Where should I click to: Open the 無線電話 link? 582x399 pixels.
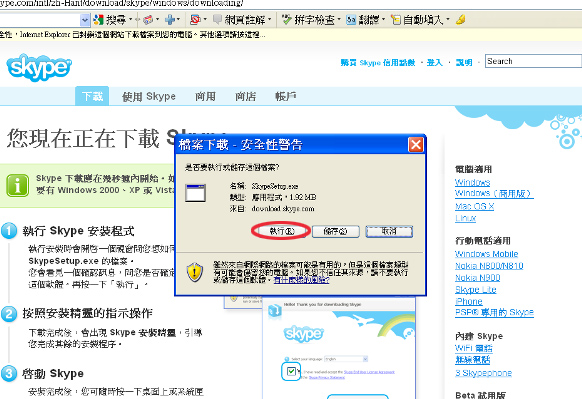tap(473, 360)
